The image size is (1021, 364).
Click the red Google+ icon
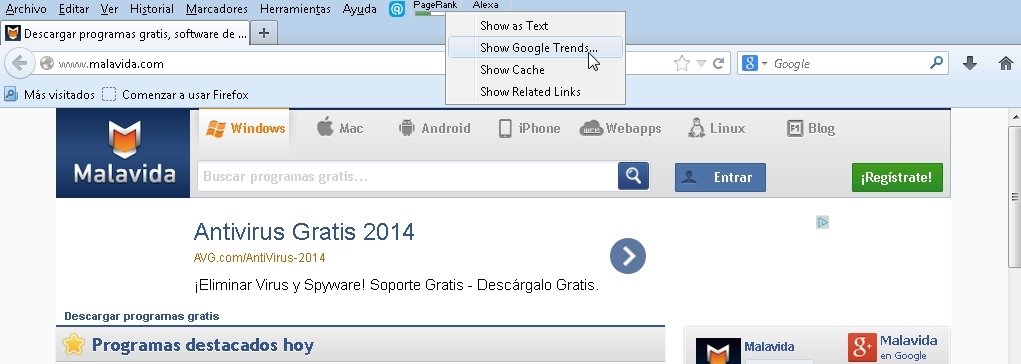[862, 348]
